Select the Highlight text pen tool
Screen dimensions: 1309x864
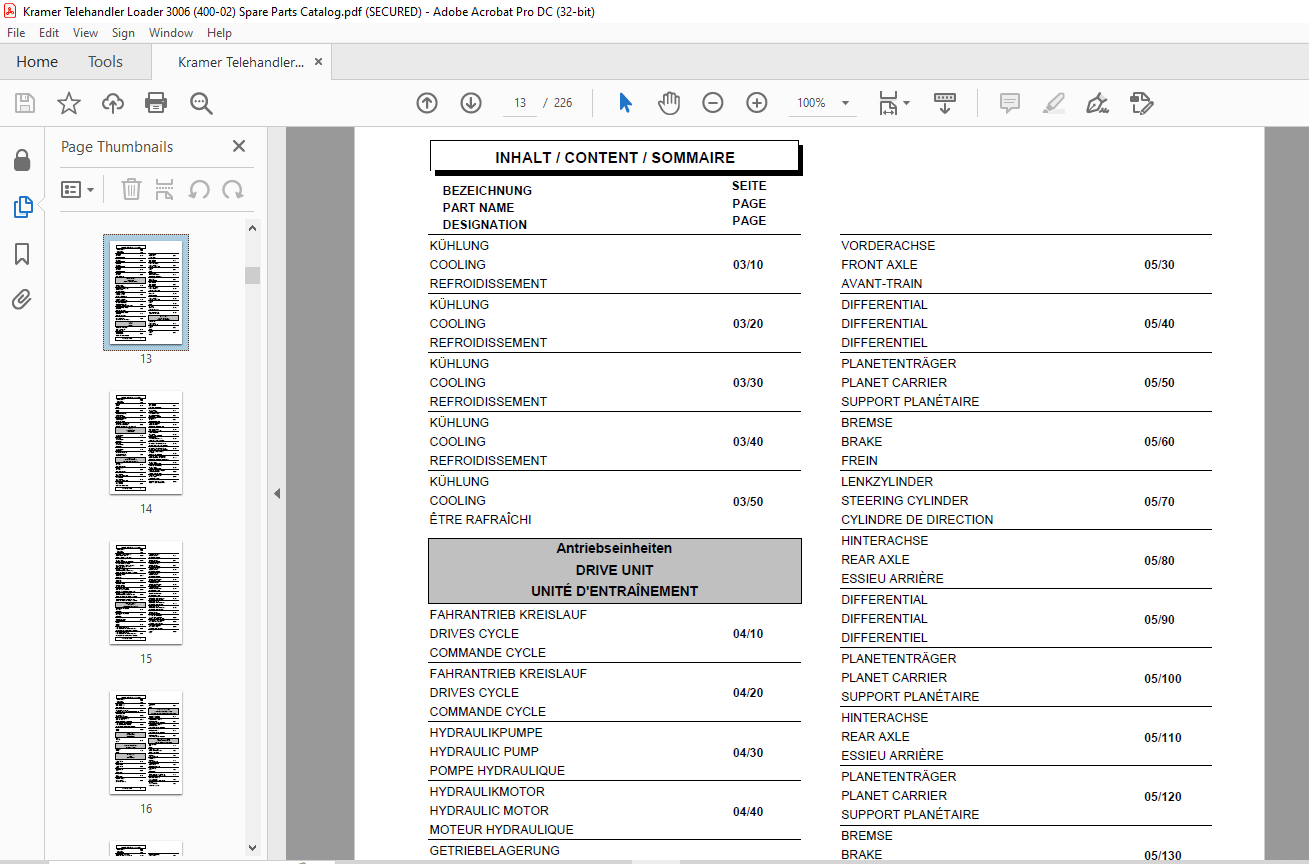tap(1054, 103)
